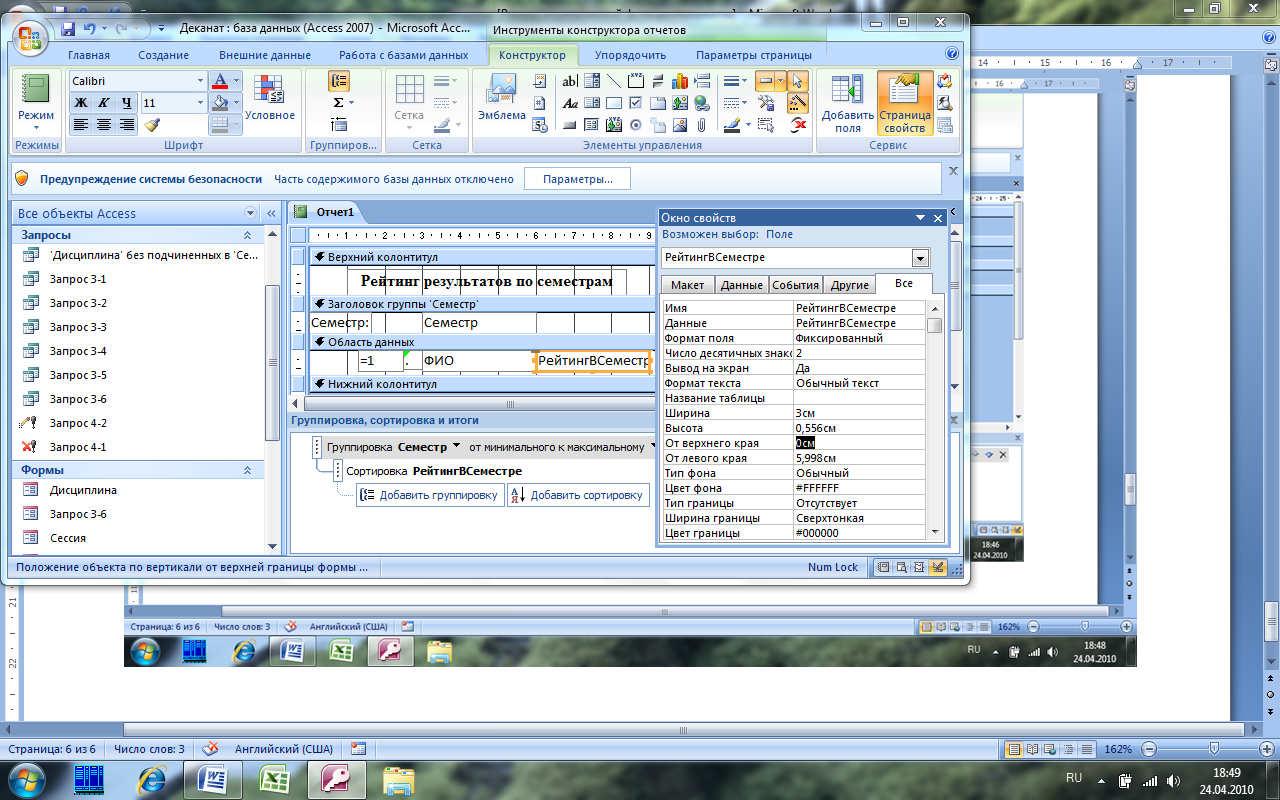Click the Цвет фона #FFFFFF value
This screenshot has width=1280, height=800.
860,488
